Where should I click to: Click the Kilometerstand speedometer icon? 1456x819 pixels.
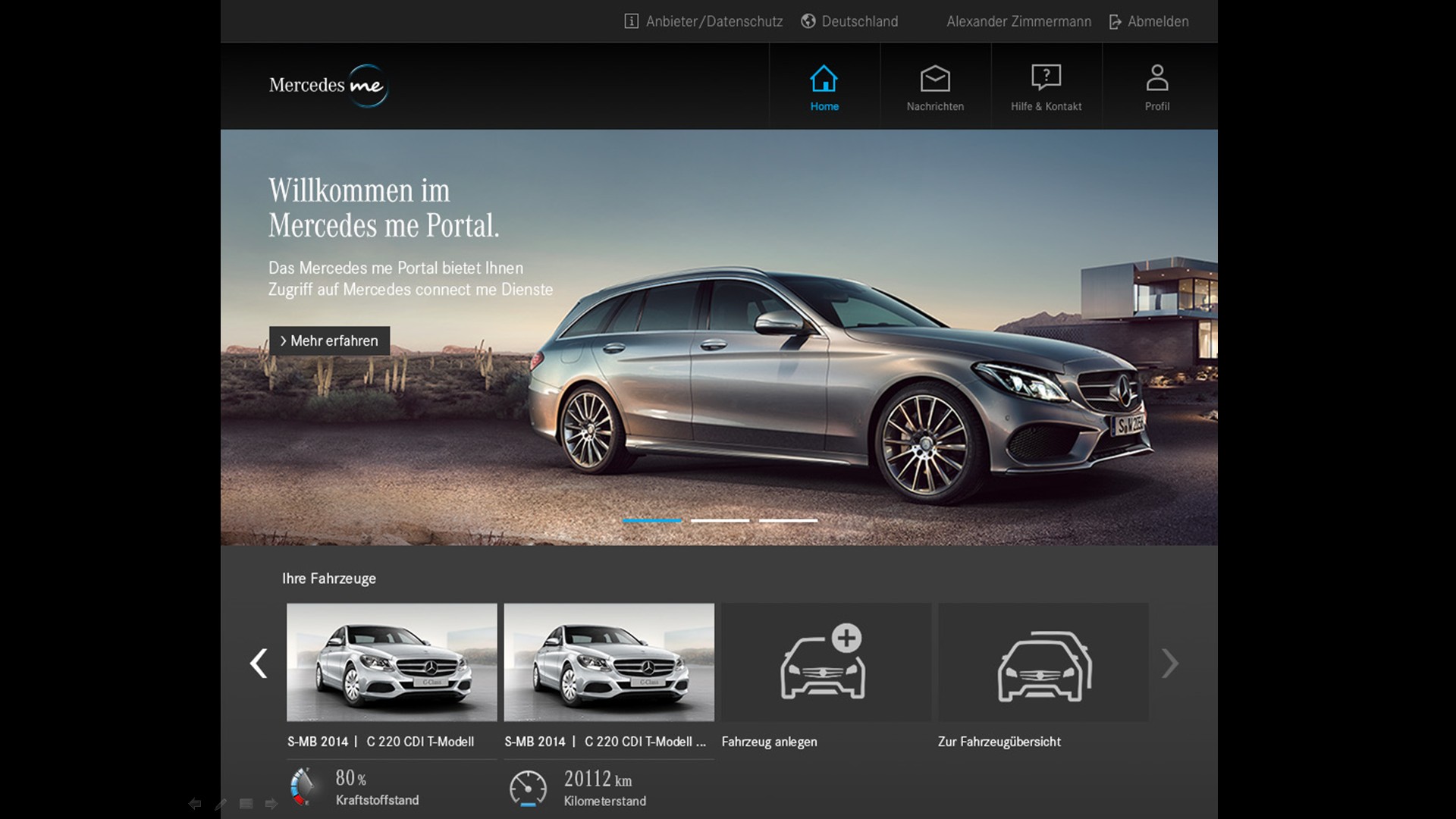point(528,789)
